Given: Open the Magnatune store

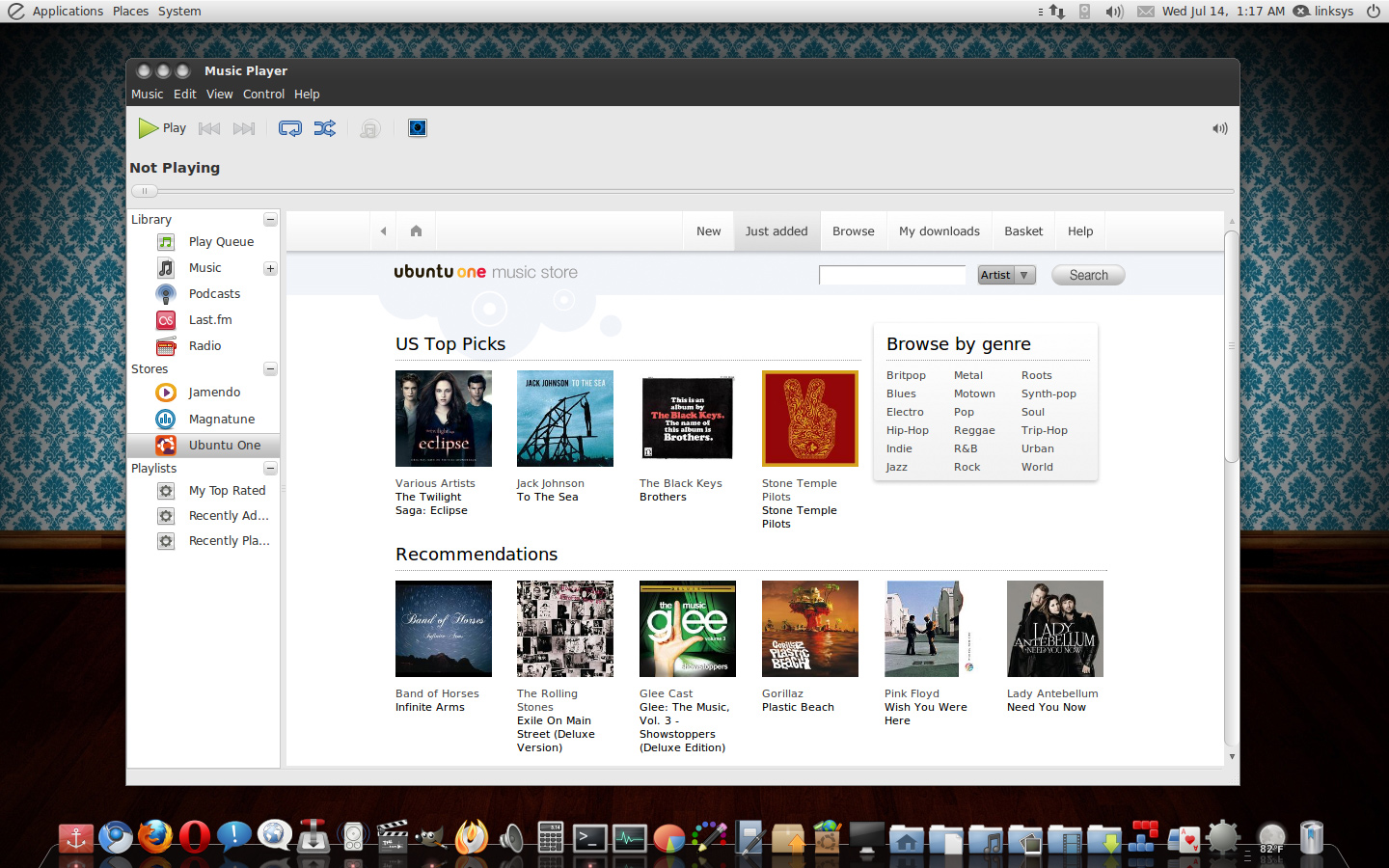Looking at the screenshot, I should pos(204,420).
